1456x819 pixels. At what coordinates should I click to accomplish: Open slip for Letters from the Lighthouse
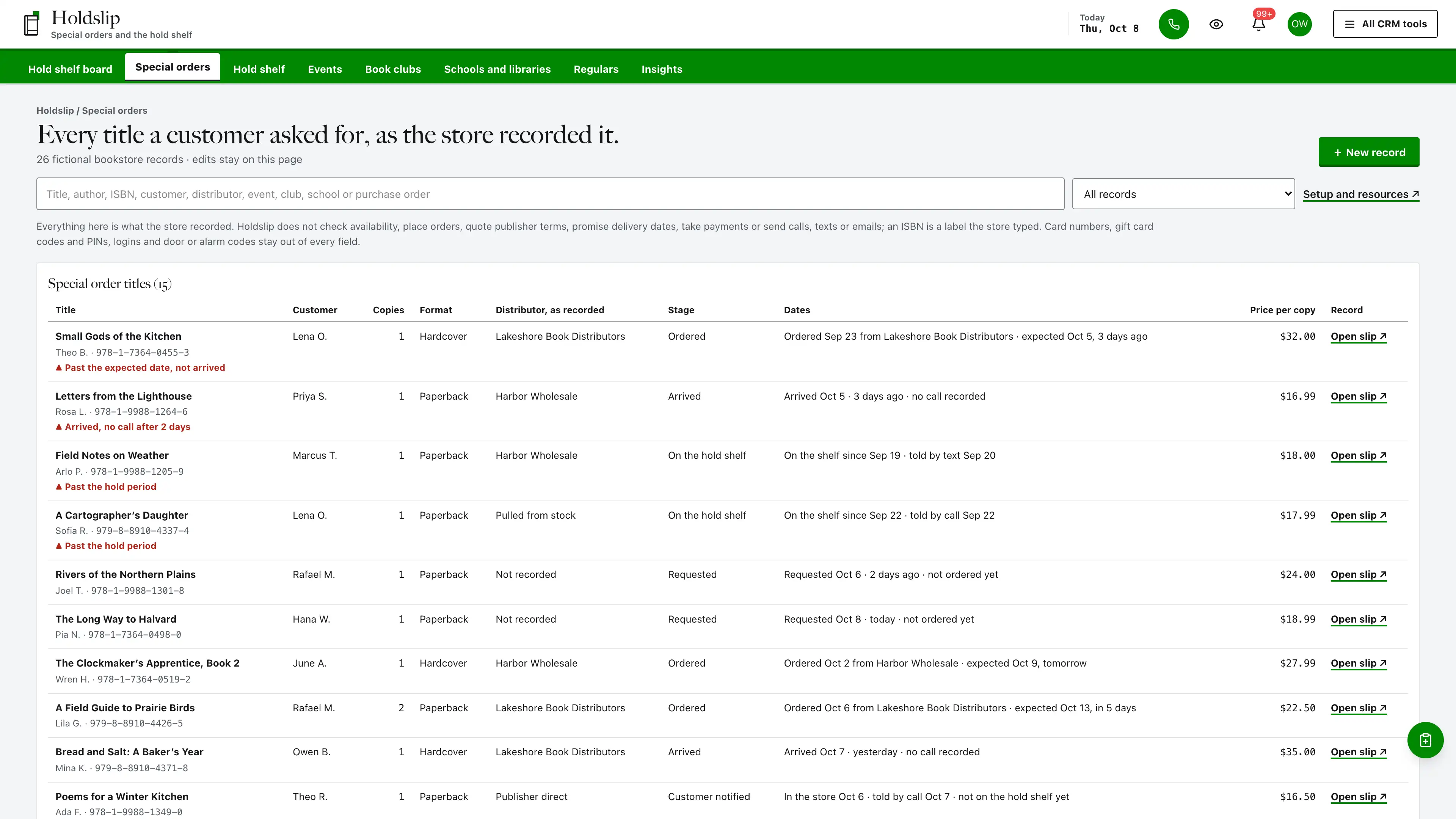(x=1358, y=396)
